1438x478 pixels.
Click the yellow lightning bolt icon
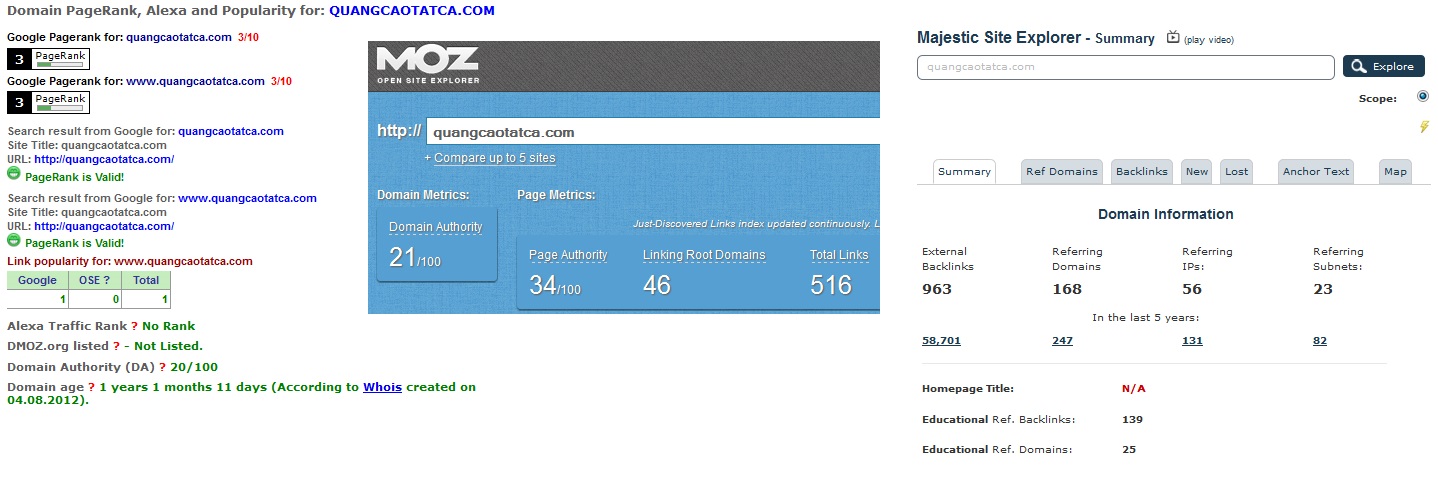click(x=1425, y=127)
